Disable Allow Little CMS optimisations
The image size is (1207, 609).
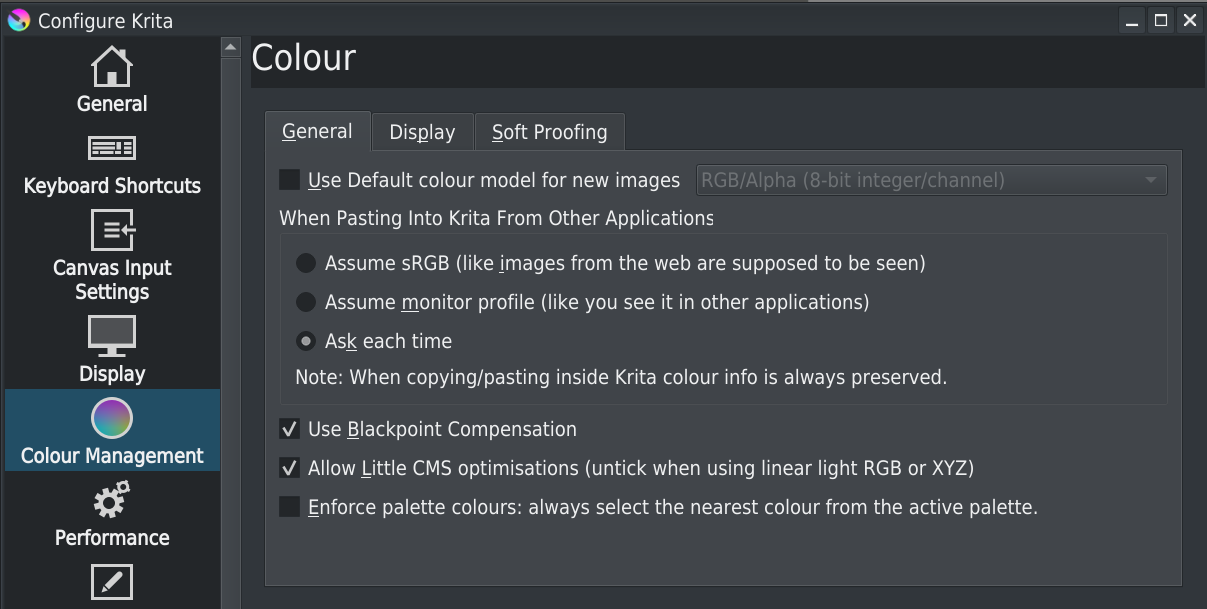[x=290, y=468]
